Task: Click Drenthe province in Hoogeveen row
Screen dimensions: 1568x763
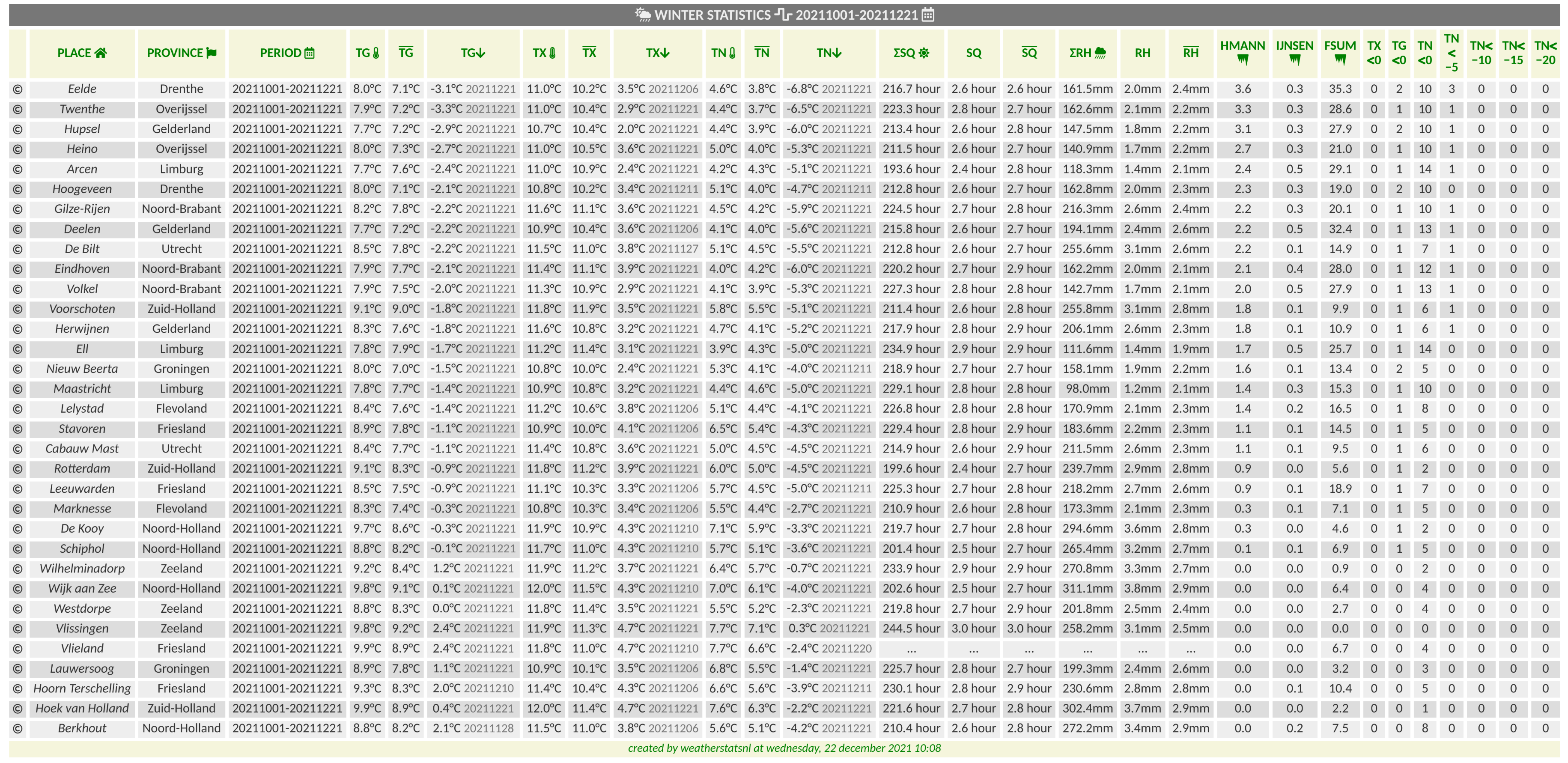Action: 182,189
